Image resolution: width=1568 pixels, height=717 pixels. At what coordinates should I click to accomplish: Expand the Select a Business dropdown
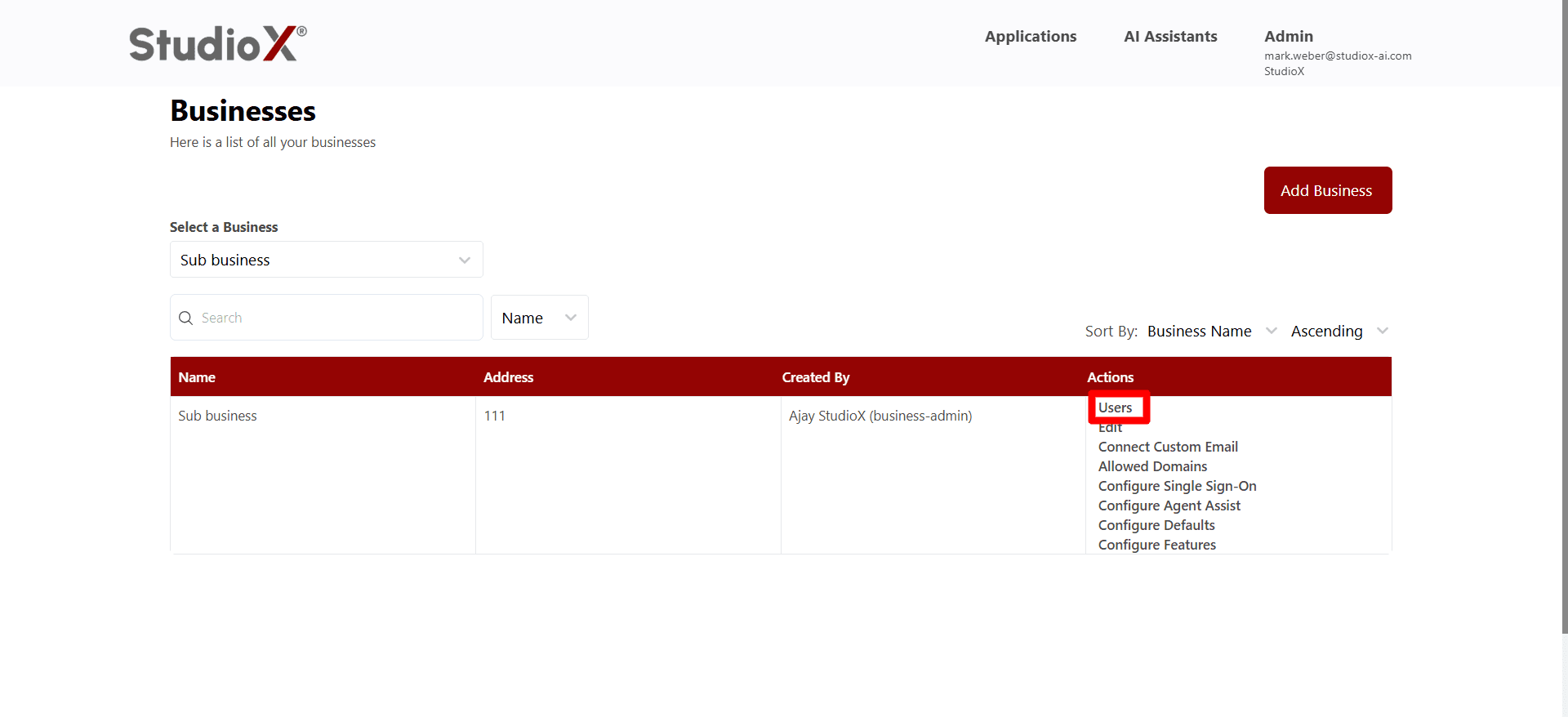pyautogui.click(x=326, y=260)
